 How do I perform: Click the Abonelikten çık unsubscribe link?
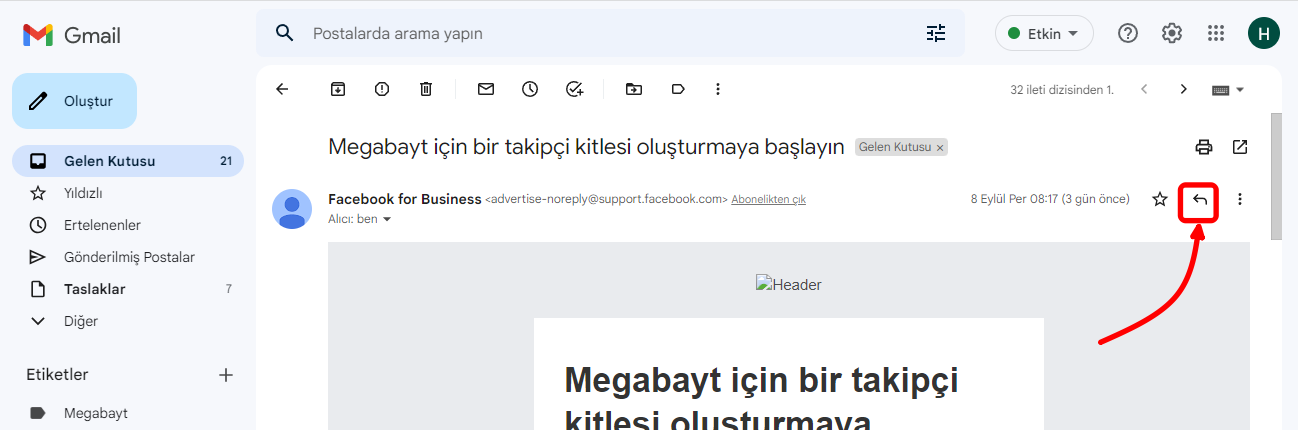768,199
